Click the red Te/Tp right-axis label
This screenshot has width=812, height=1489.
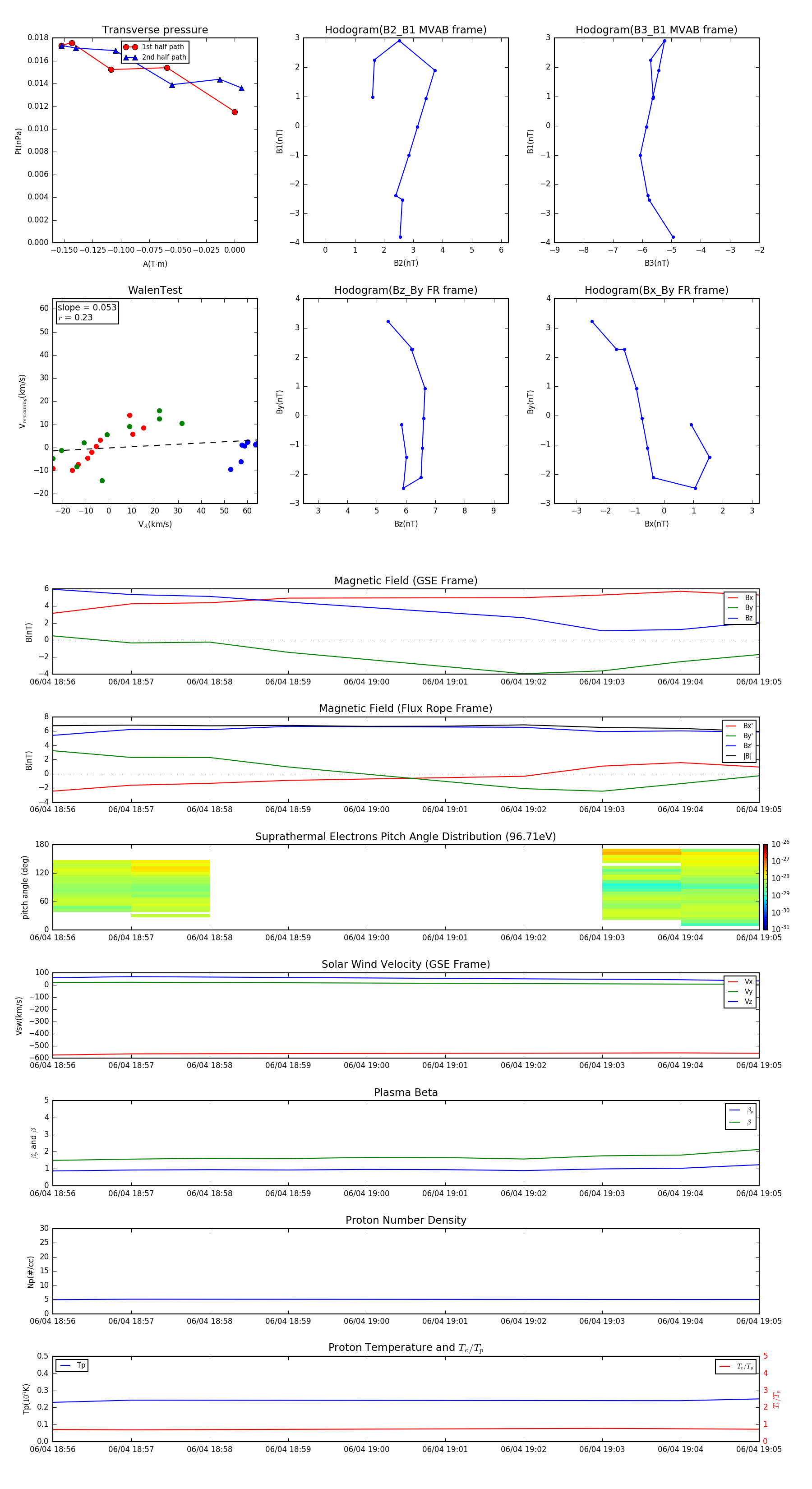tap(776, 1399)
